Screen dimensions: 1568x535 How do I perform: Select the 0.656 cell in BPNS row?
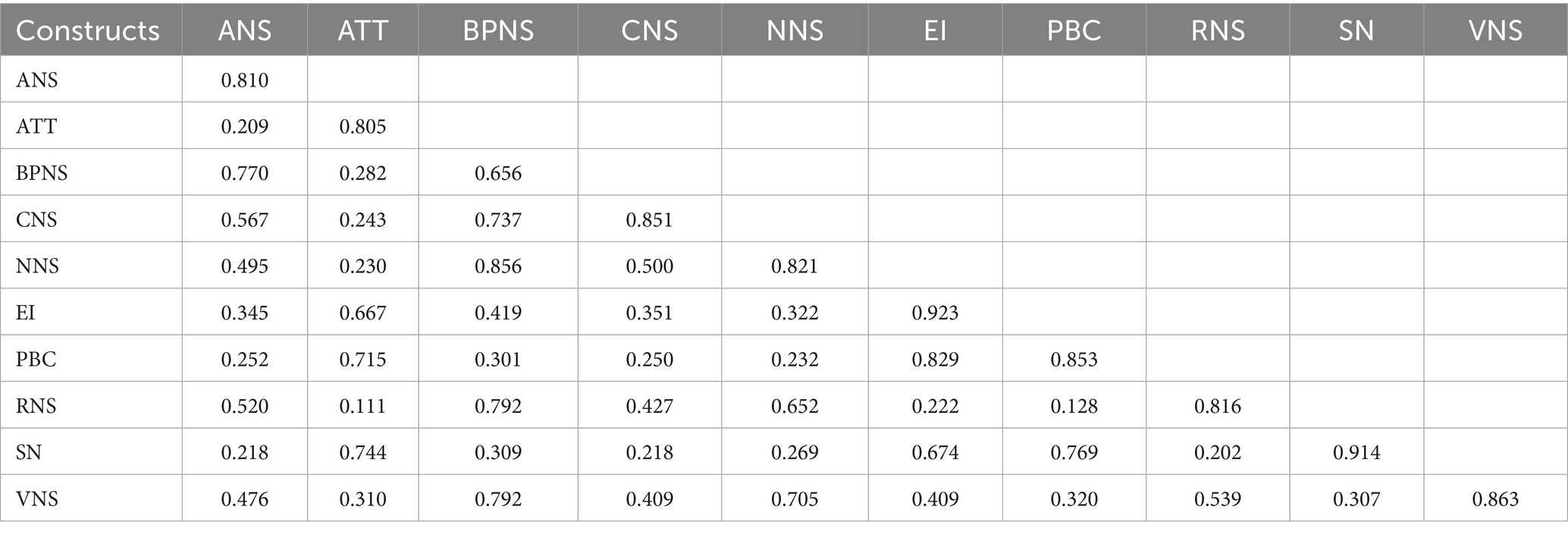pos(498,173)
